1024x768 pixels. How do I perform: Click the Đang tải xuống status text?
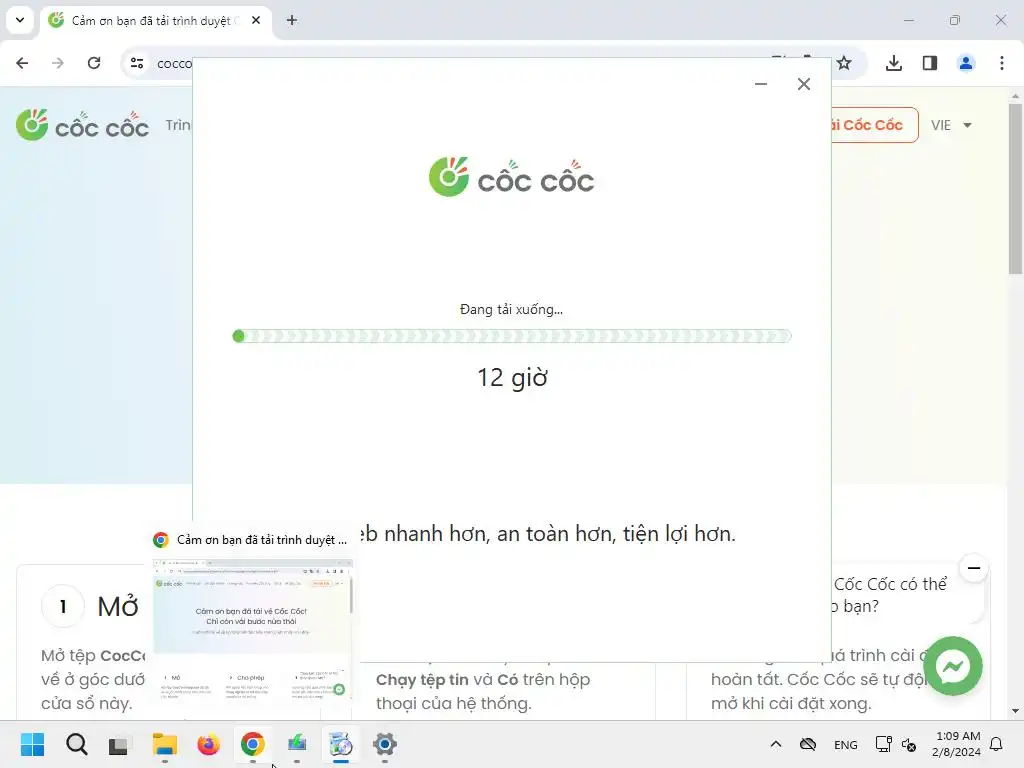(x=511, y=309)
